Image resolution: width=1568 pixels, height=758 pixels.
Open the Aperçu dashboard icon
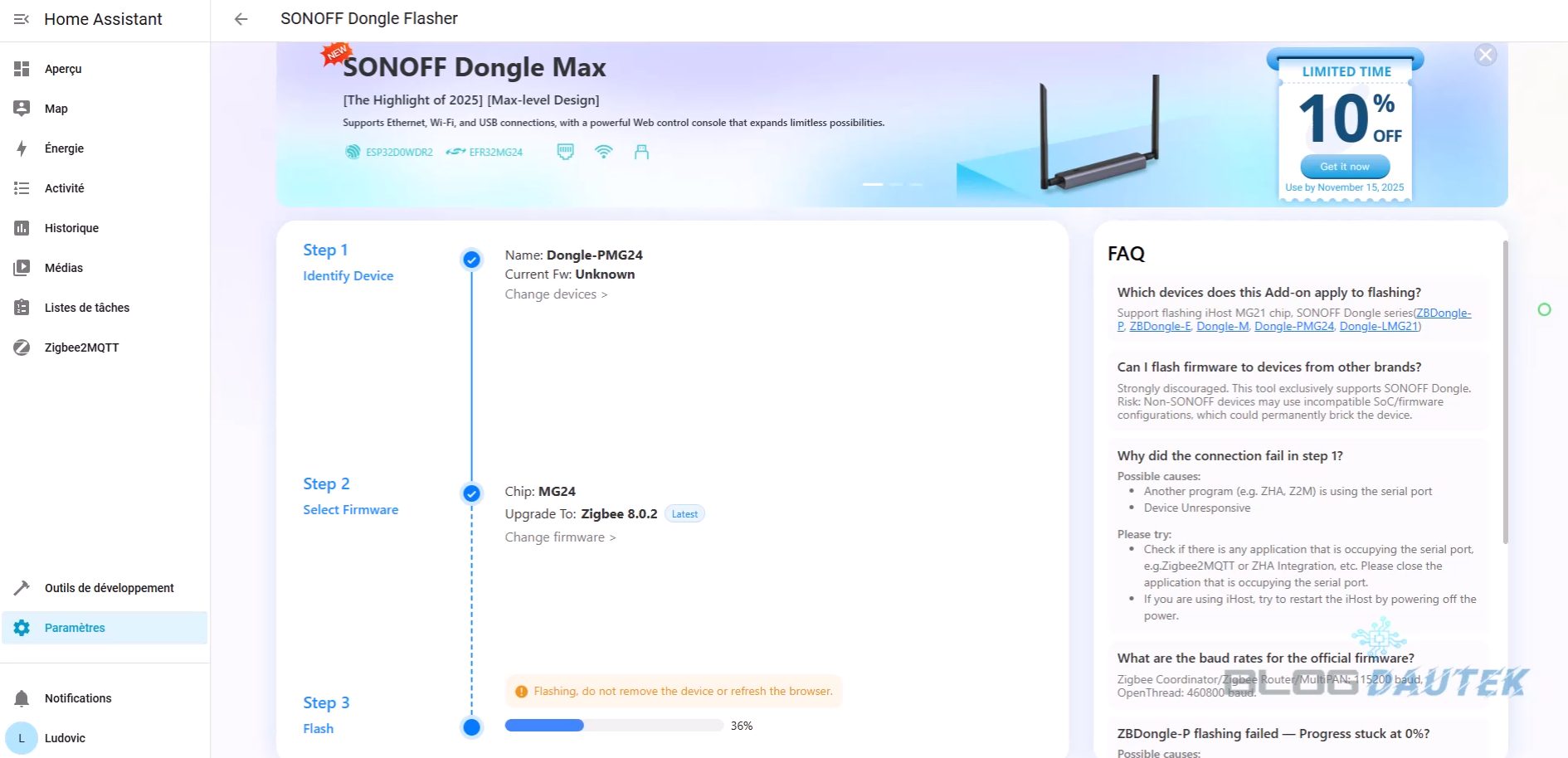[22, 69]
